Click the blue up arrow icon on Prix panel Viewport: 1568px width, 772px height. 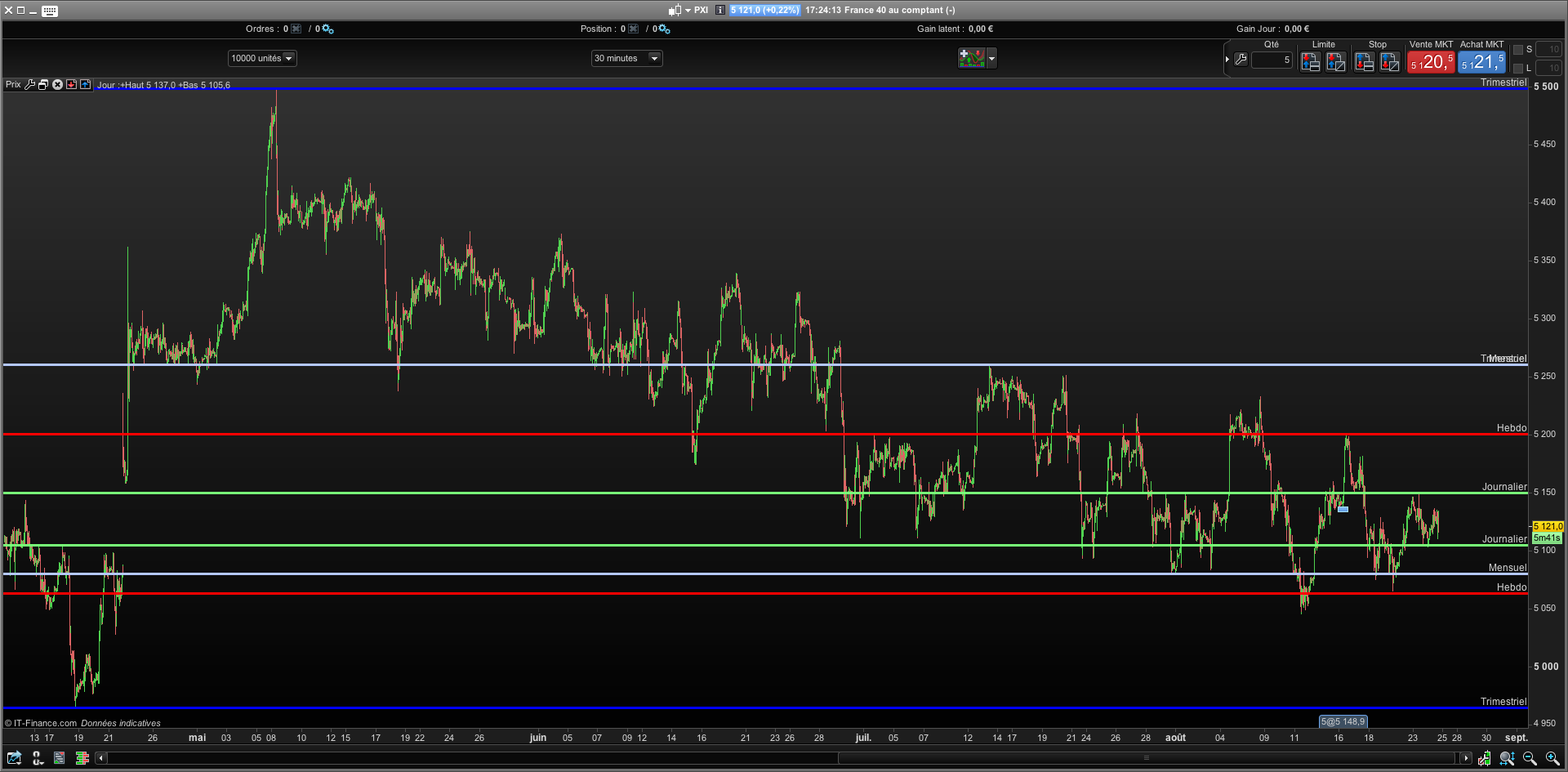pyautogui.click(x=85, y=84)
